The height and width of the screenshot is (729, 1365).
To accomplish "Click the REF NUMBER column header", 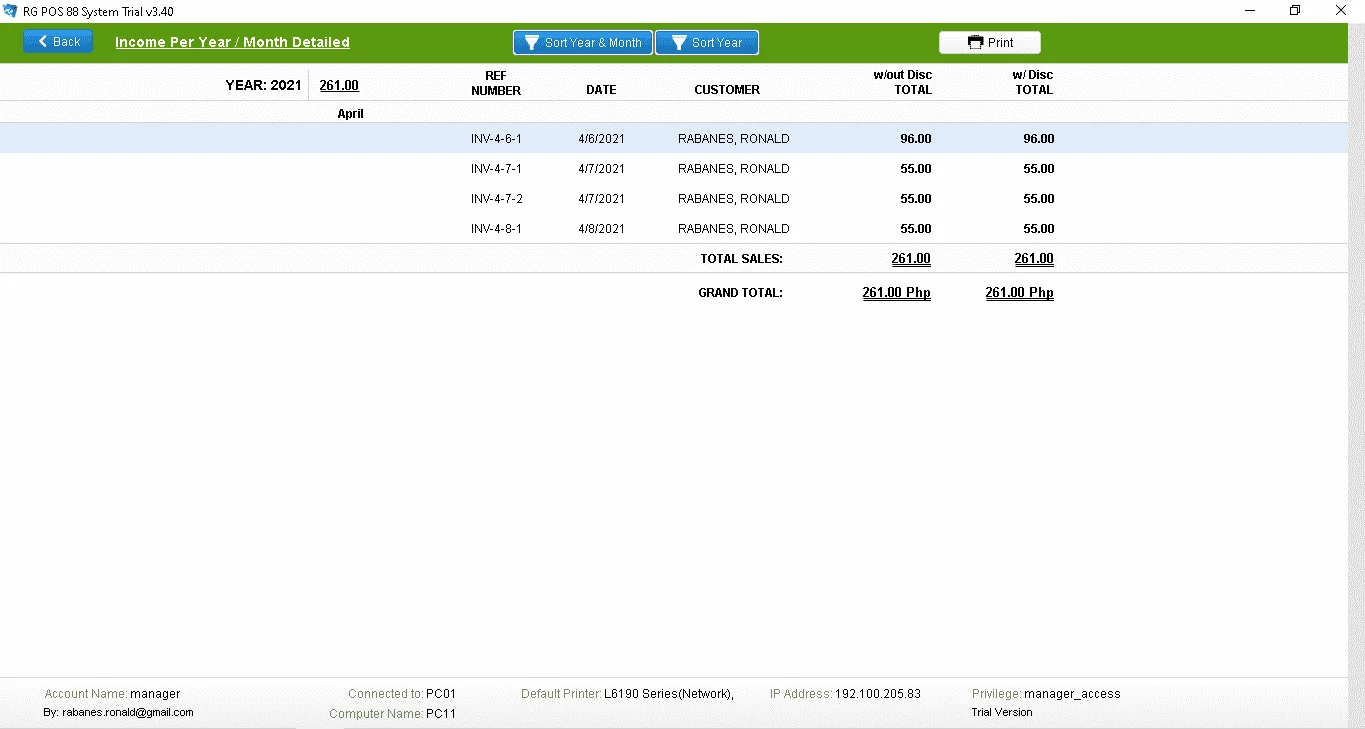I will pos(496,83).
